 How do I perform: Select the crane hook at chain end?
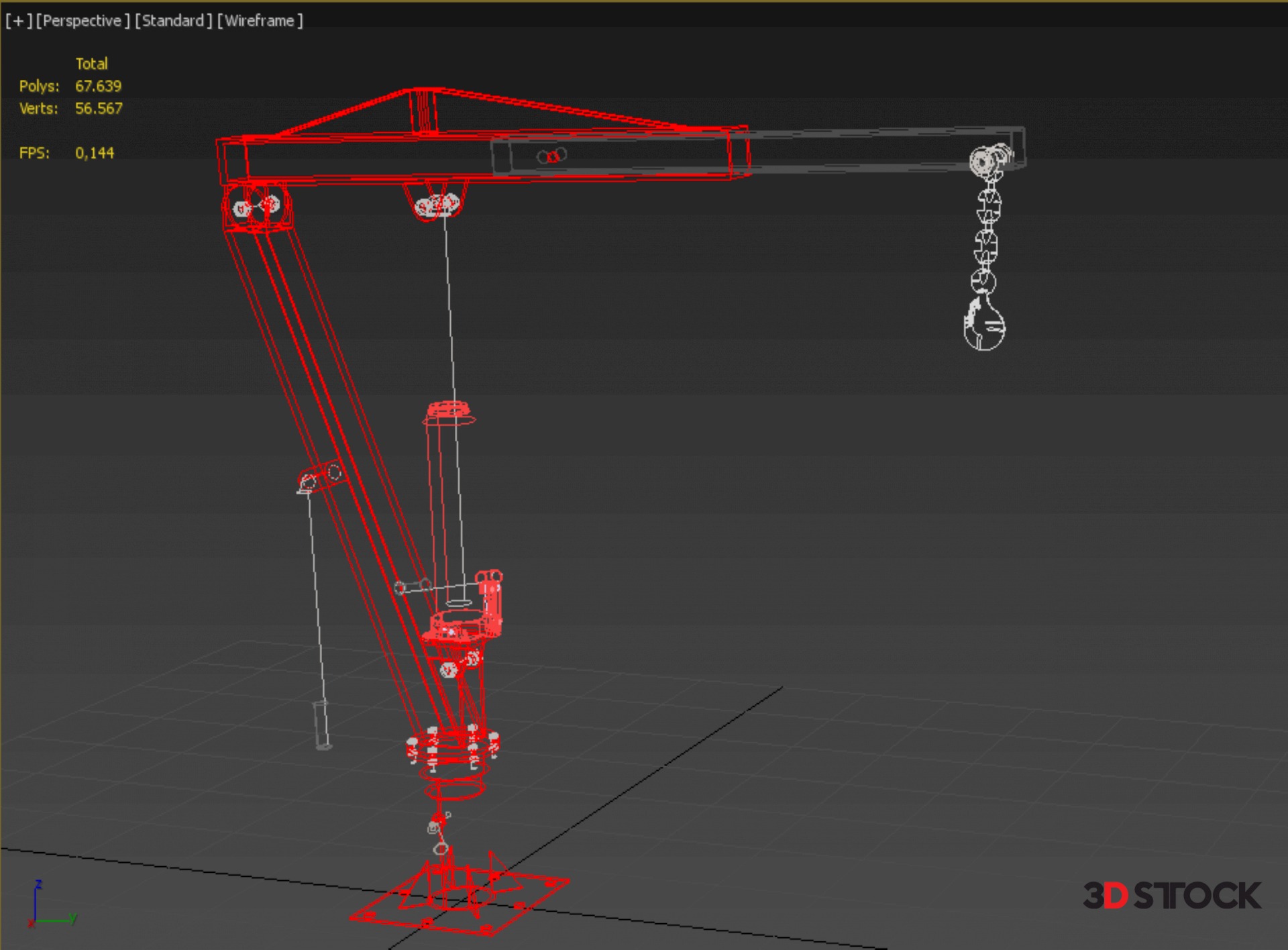[x=984, y=327]
